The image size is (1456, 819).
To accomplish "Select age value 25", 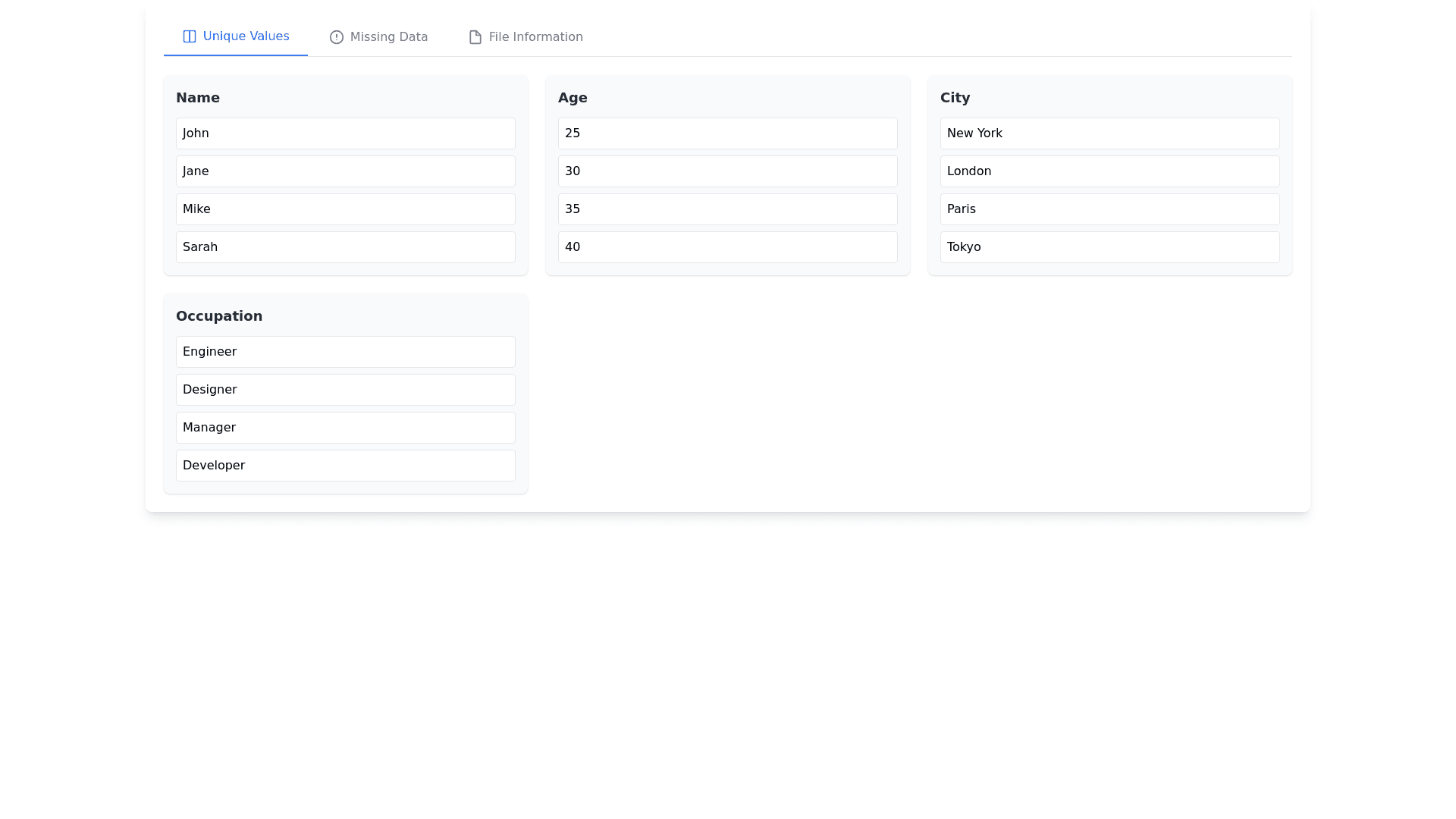I will coord(727,133).
